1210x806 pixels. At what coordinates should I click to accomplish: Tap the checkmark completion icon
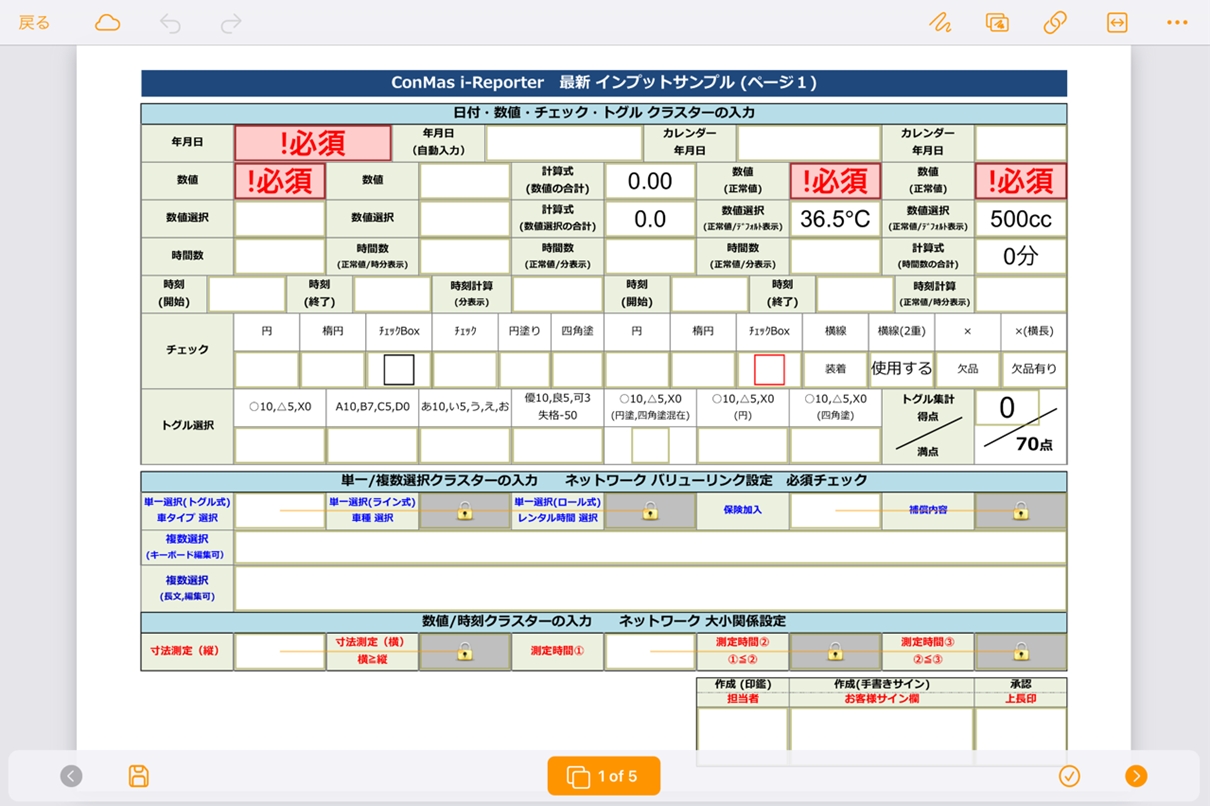(x=1069, y=776)
